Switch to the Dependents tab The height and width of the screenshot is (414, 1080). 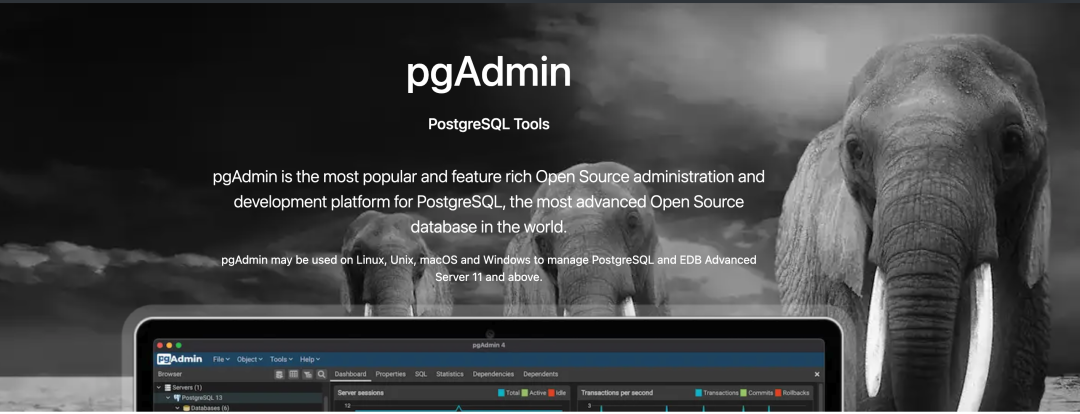541,374
